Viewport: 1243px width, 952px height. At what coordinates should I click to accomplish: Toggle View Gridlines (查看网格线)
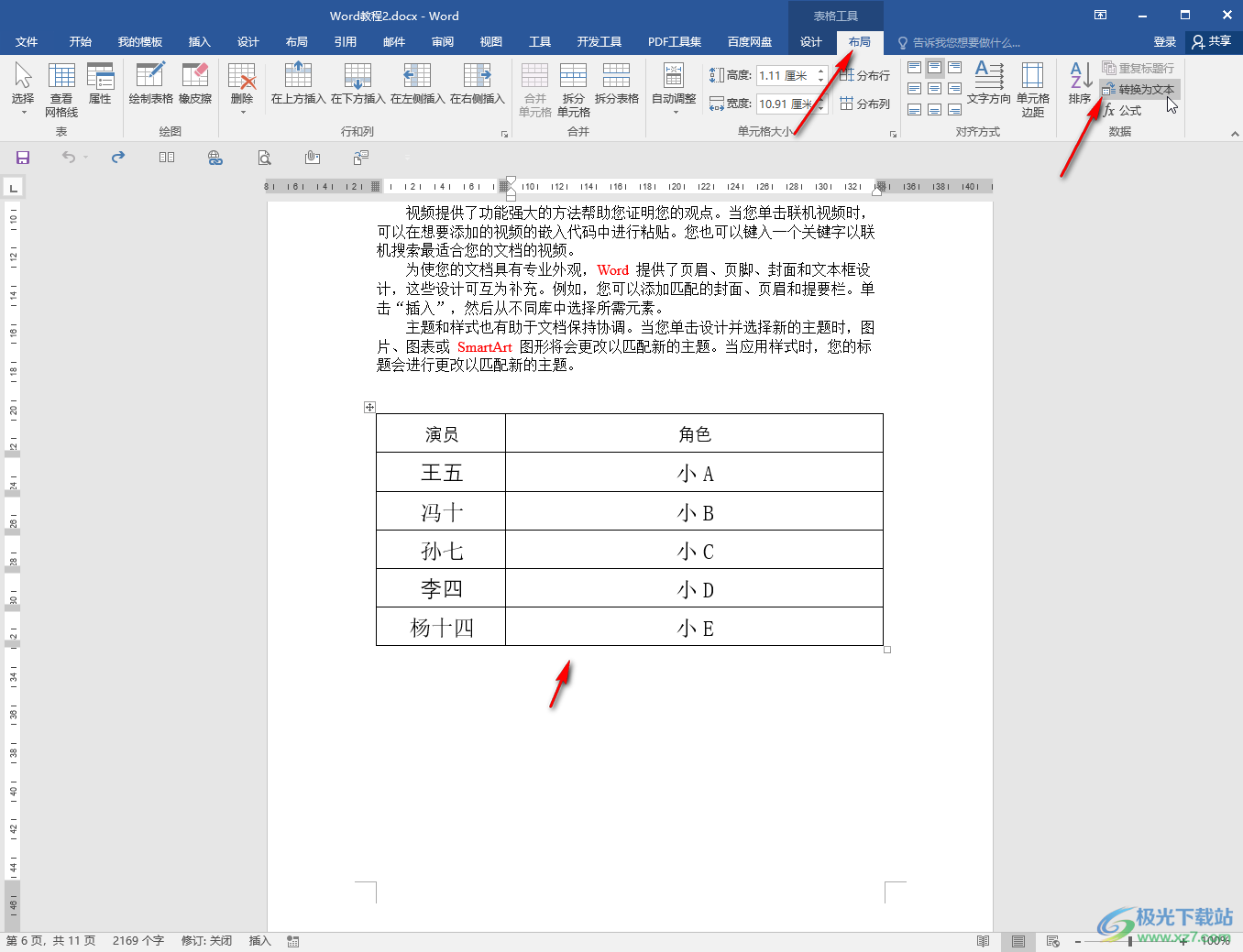click(x=61, y=89)
